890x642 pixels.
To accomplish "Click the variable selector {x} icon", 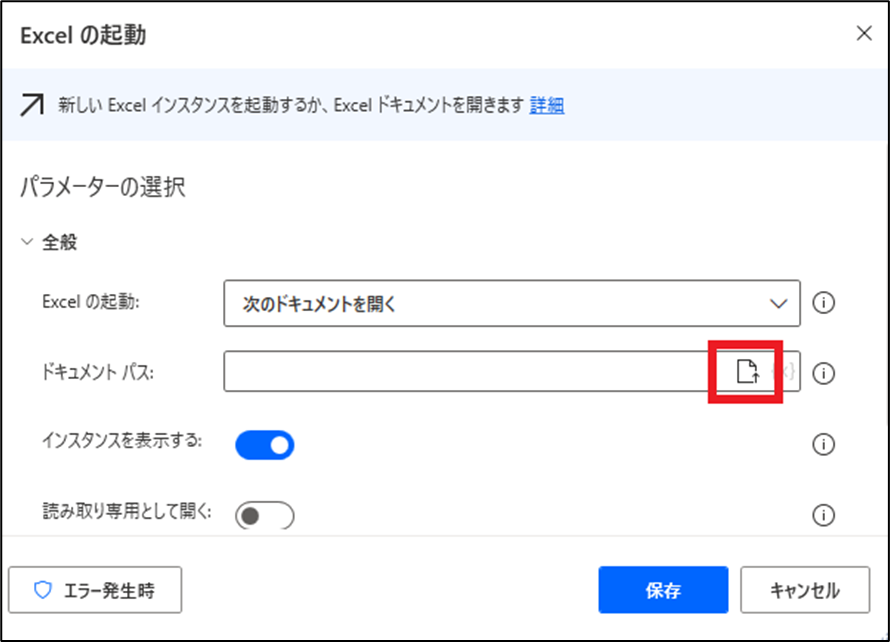I will pos(786,372).
